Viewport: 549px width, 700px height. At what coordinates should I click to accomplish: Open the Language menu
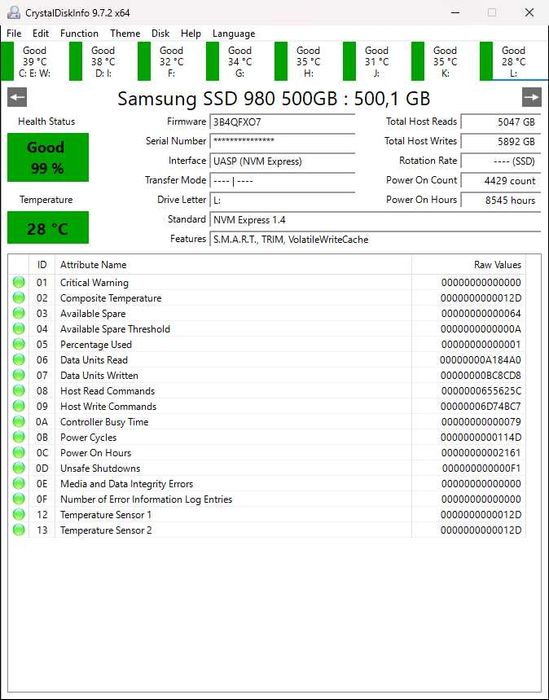coord(234,33)
